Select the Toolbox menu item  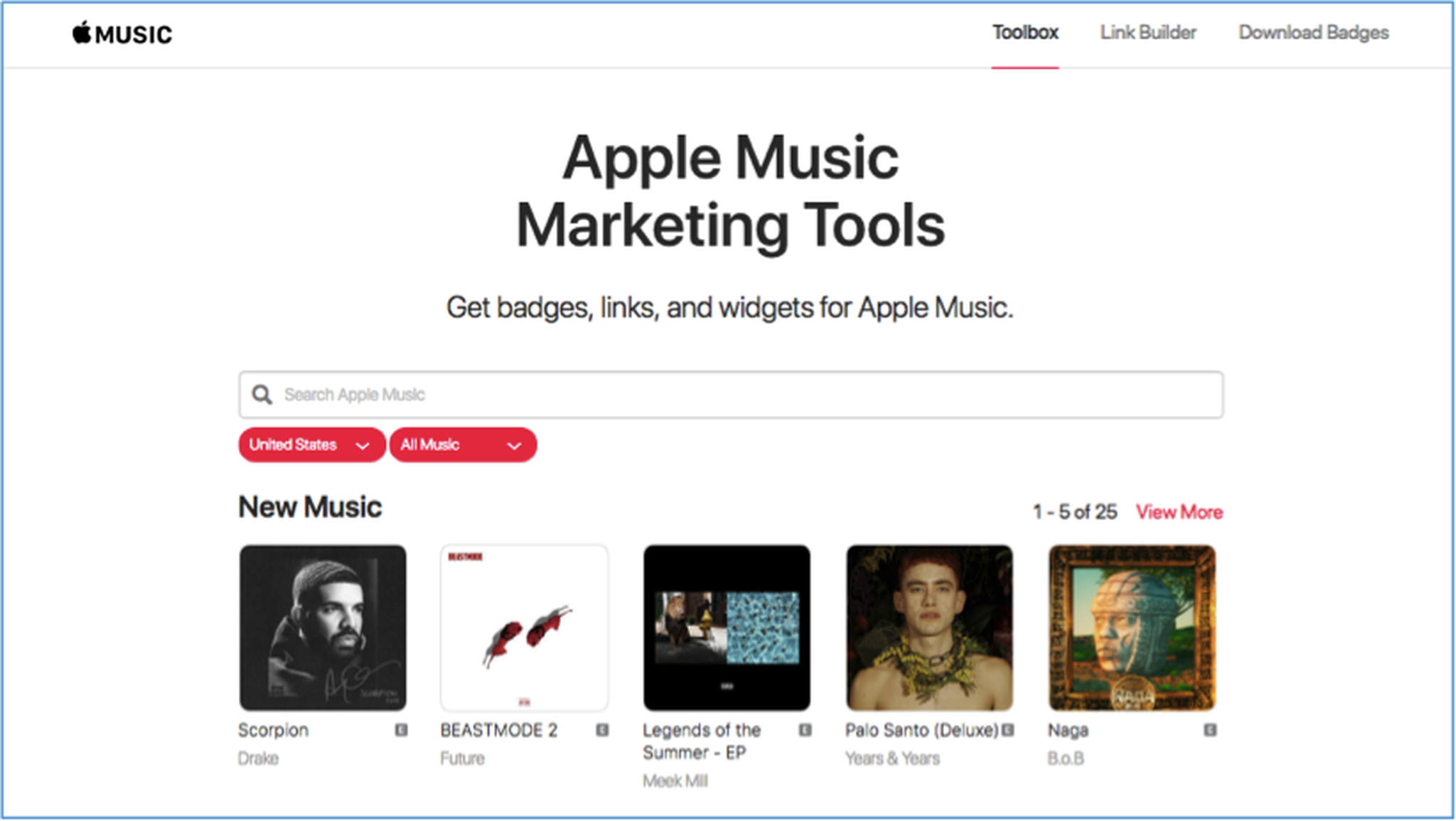pos(1025,33)
